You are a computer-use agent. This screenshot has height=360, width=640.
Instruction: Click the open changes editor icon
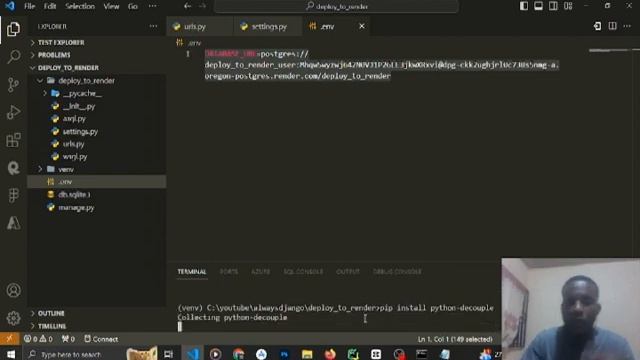coord(597,26)
